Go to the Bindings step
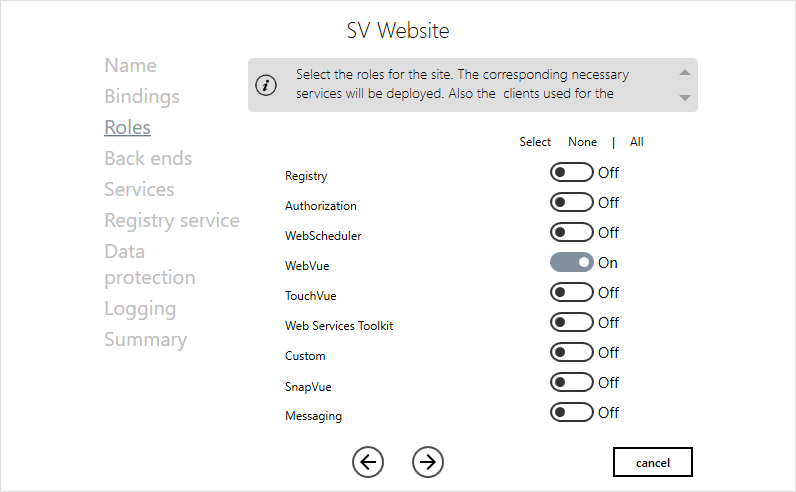Image resolution: width=796 pixels, height=492 pixels. [x=142, y=97]
